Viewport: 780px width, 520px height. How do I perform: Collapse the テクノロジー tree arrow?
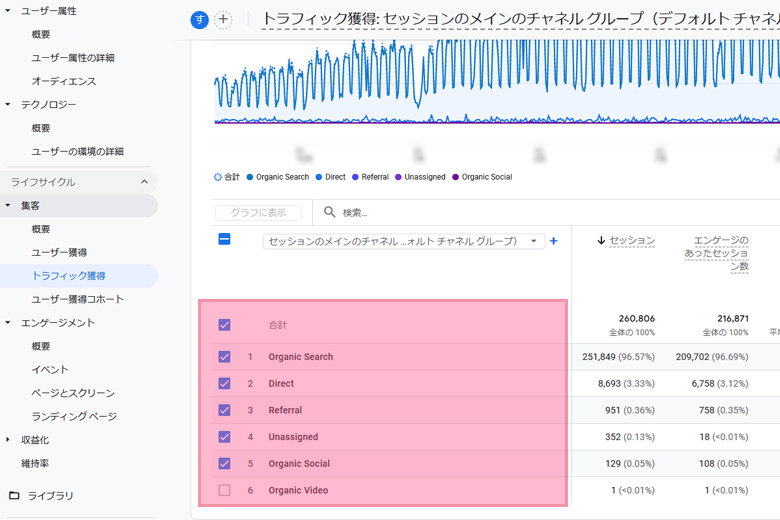[x=7, y=104]
